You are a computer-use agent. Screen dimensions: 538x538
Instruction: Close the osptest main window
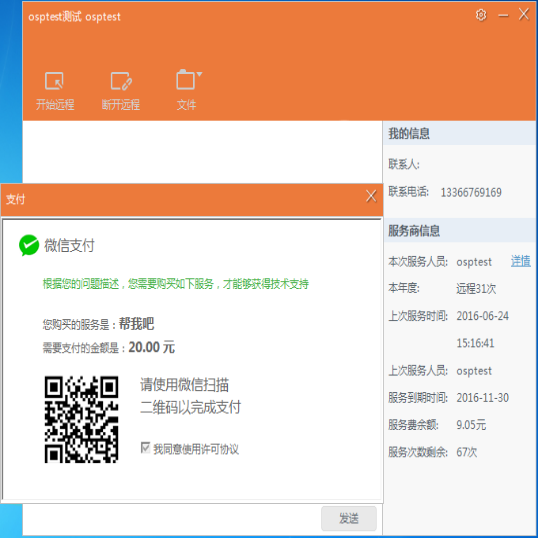click(x=524, y=14)
